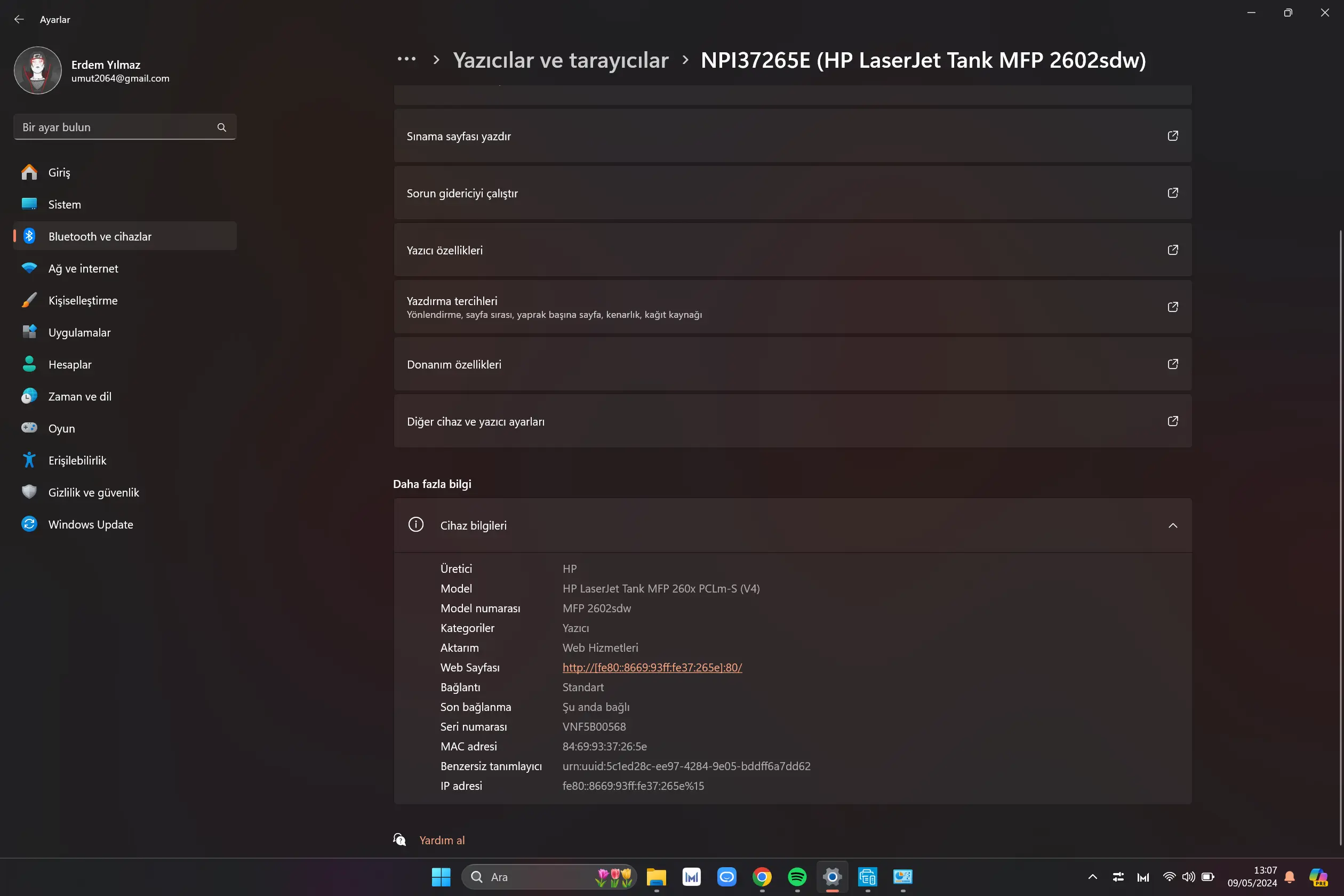
Task: Open Erişilebilirlik settings
Action: pos(125,460)
